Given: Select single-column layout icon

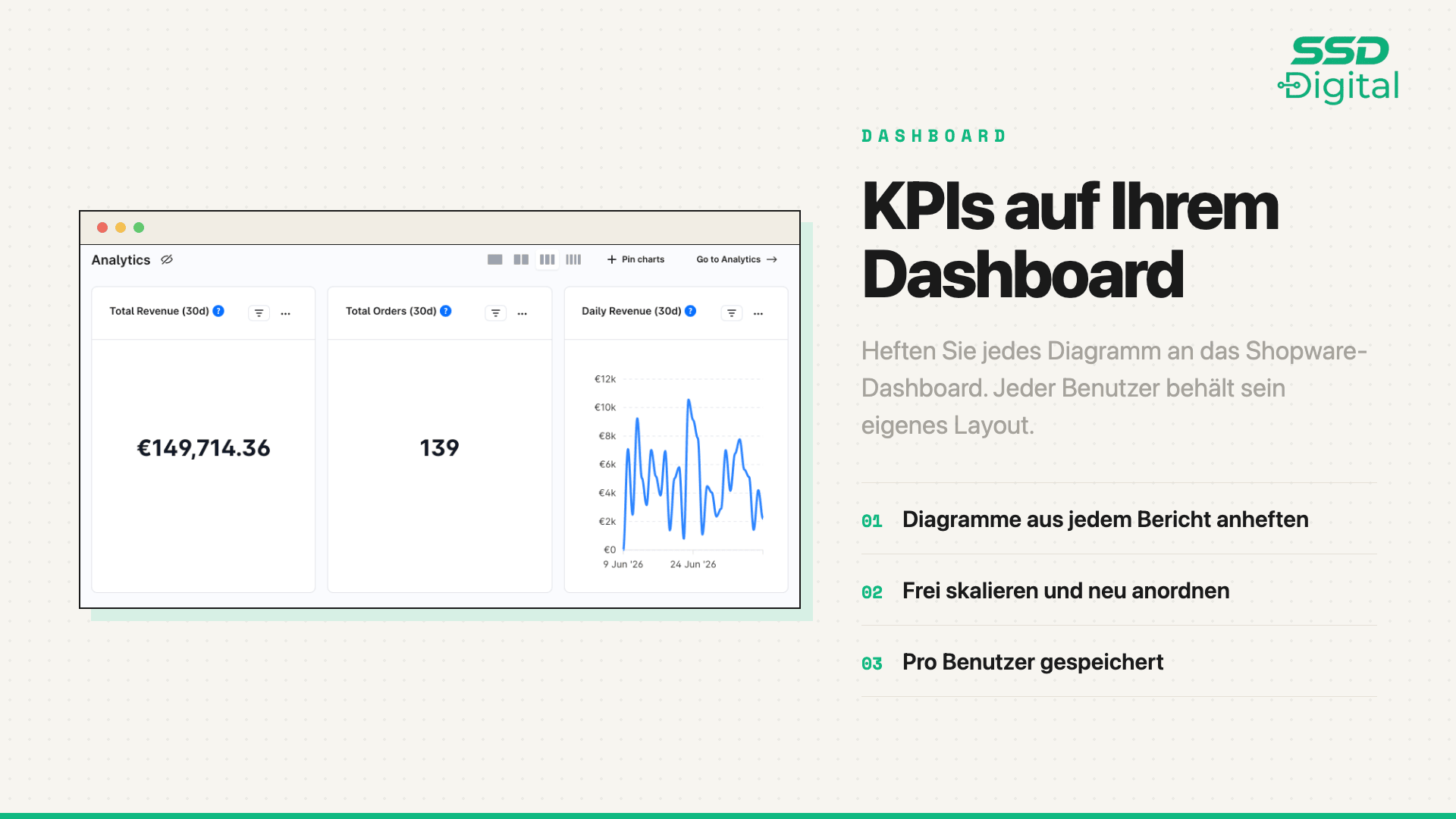Looking at the screenshot, I should coord(495,259).
